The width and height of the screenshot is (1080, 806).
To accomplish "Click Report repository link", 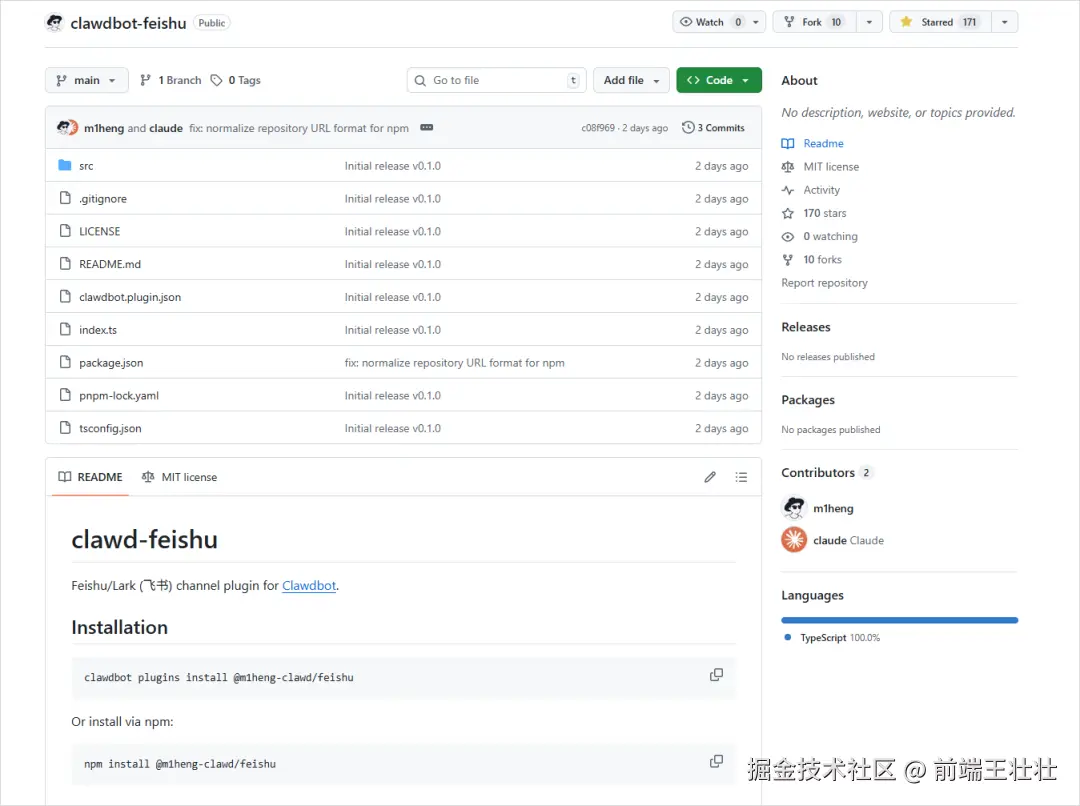I will 824,282.
